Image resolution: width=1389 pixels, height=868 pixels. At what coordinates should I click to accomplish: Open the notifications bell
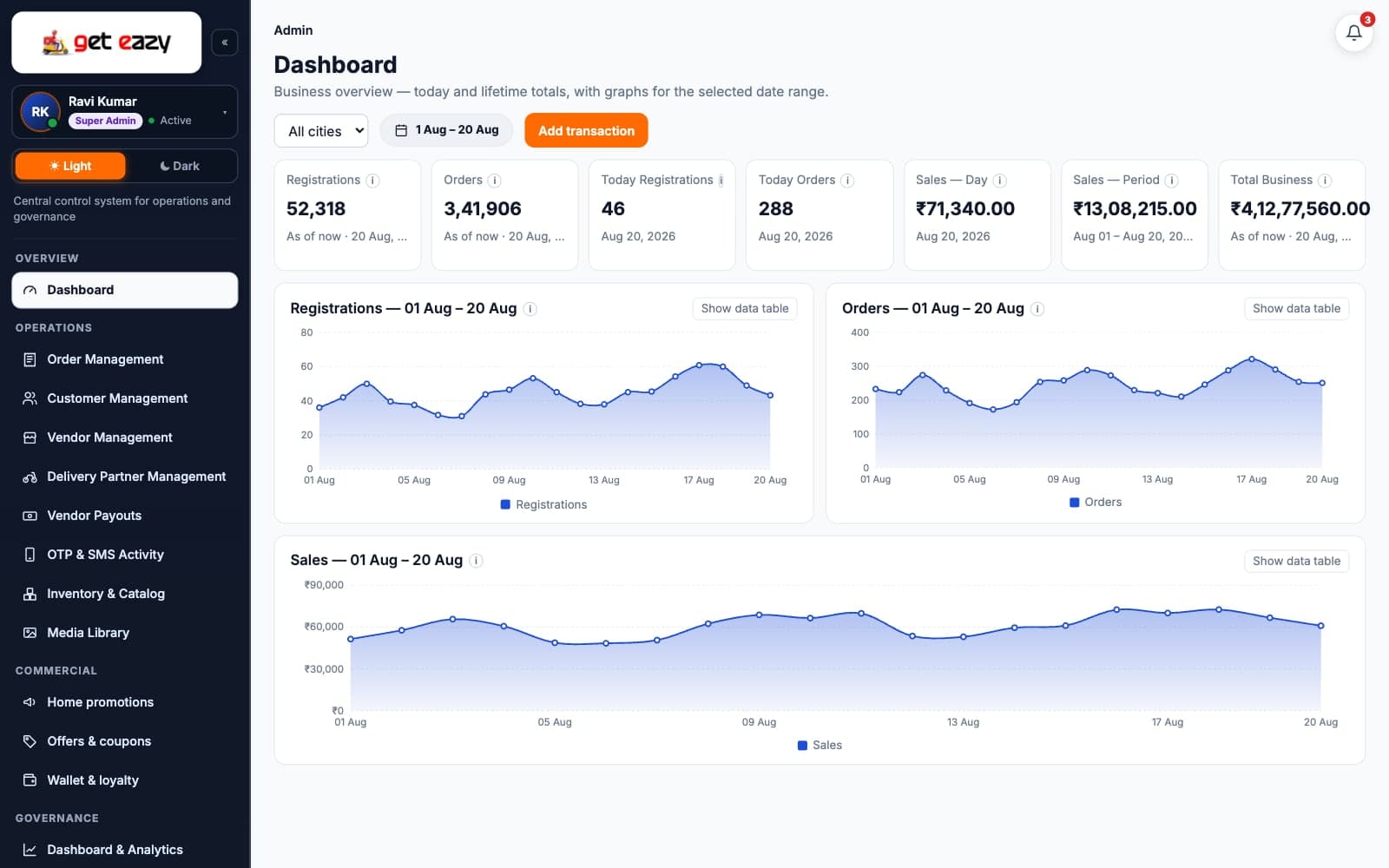pos(1353,33)
